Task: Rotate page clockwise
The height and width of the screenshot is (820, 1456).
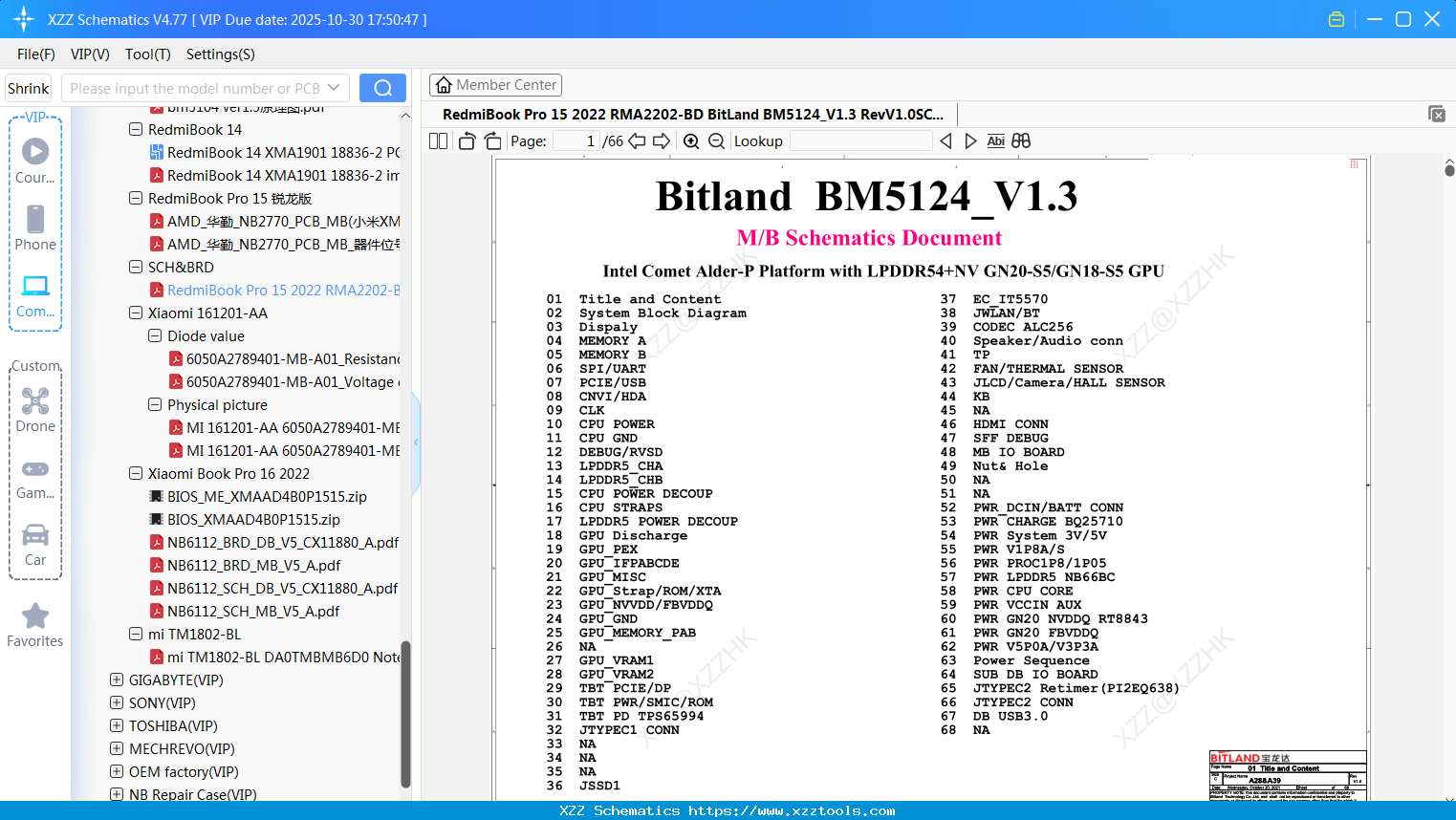Action: click(492, 141)
